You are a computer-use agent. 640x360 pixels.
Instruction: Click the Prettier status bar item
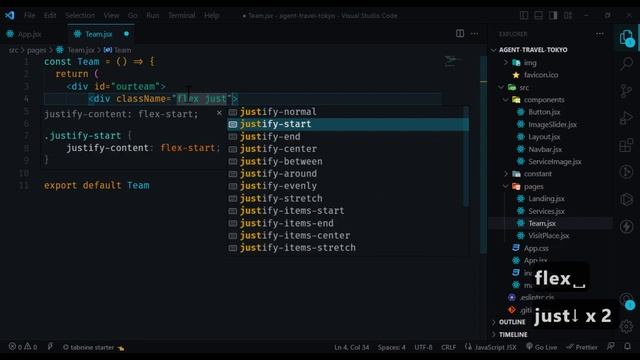click(582, 347)
